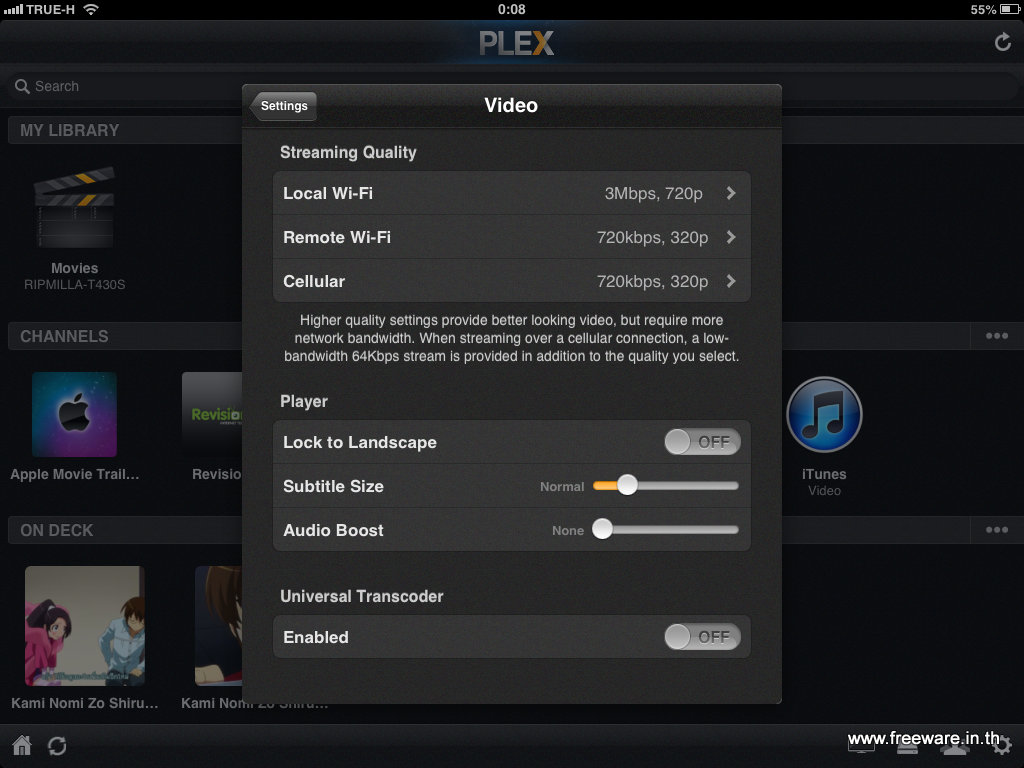
Task: Click the Audio Boost slider knob
Action: pyautogui.click(x=602, y=529)
